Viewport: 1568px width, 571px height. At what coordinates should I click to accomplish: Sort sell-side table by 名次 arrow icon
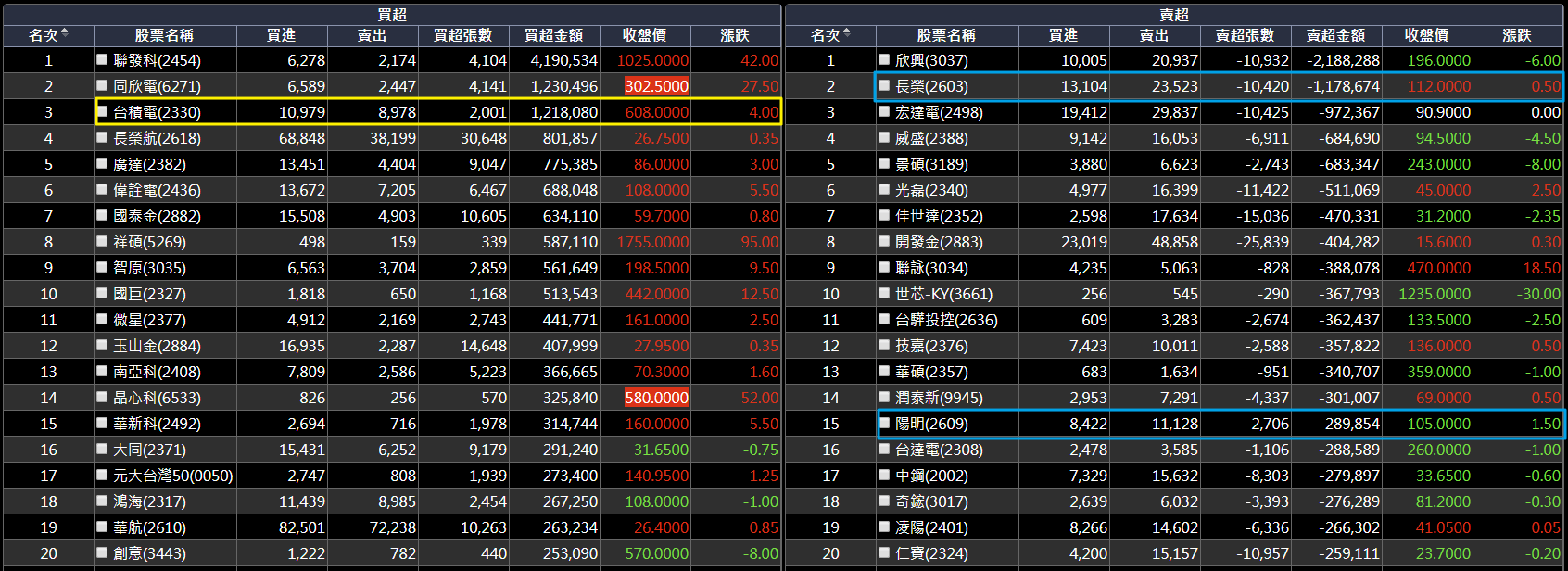(847, 34)
